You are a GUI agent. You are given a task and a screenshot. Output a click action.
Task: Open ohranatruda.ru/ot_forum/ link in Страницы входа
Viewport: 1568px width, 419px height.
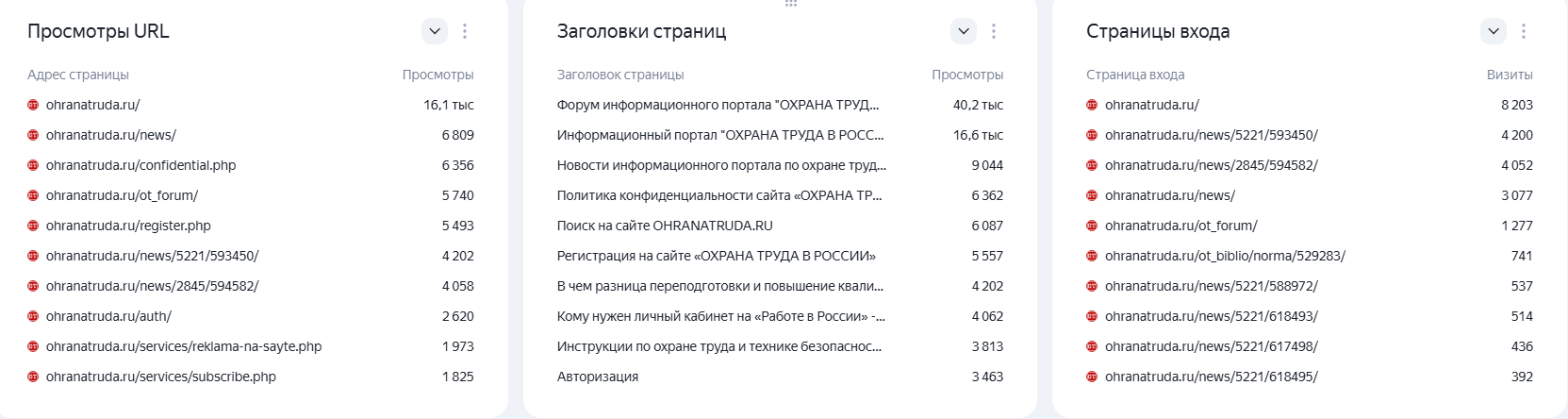(x=1181, y=226)
